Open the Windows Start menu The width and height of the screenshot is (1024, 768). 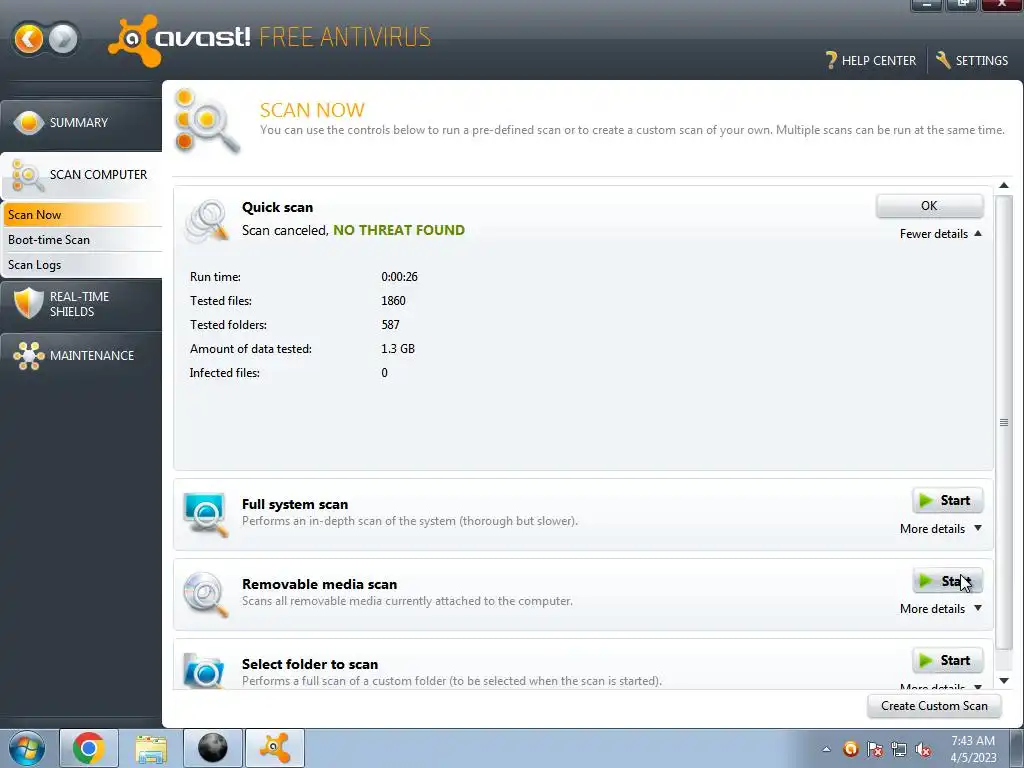(x=27, y=748)
